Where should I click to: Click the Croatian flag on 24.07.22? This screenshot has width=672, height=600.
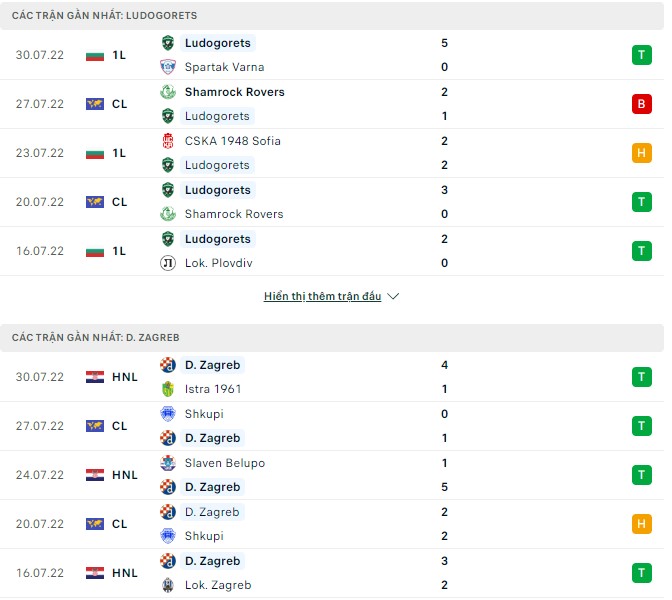tap(95, 475)
